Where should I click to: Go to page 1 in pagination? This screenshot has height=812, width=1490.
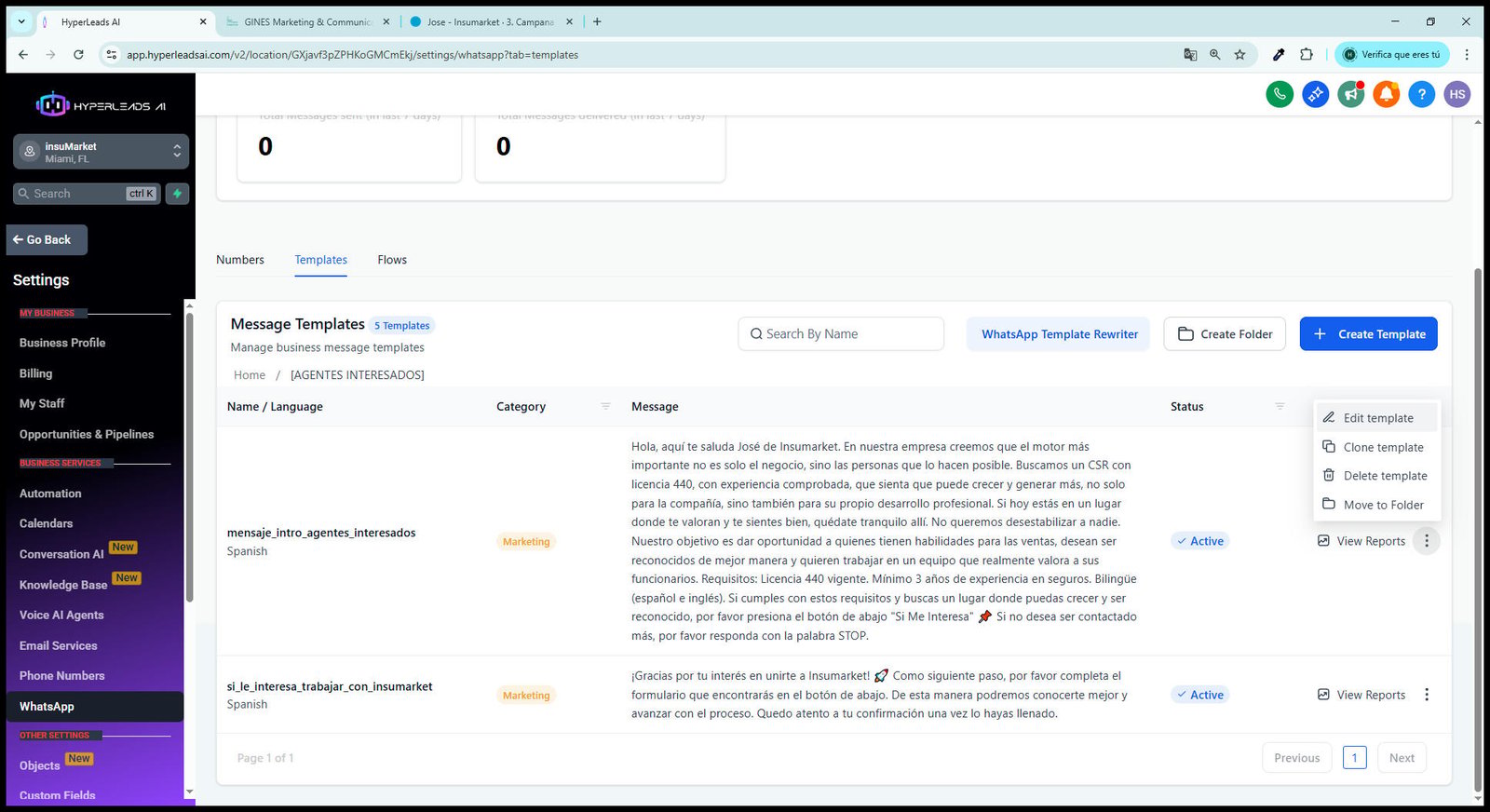(x=1355, y=757)
